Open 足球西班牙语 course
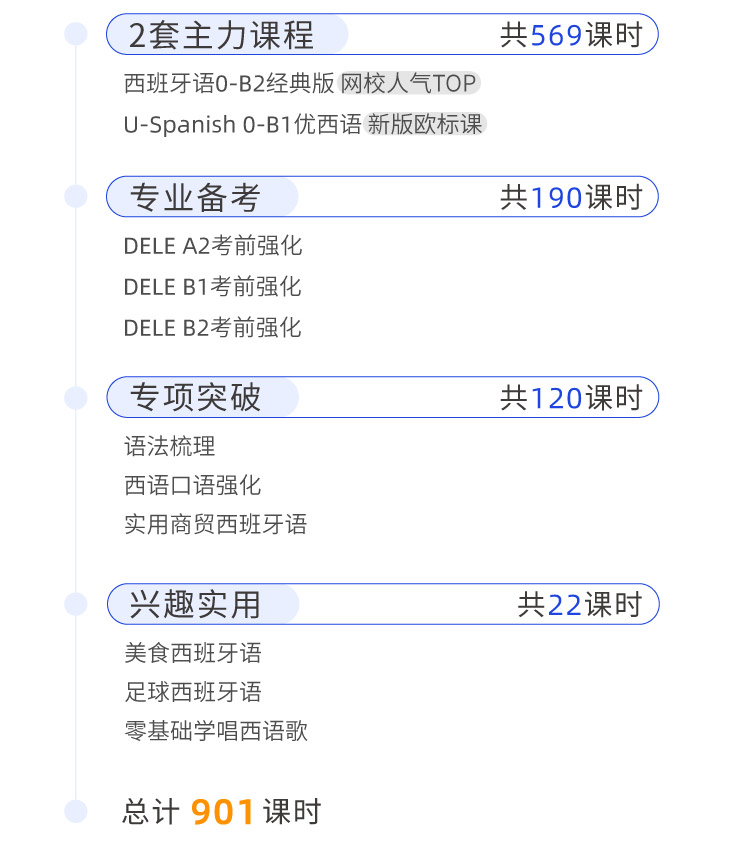Viewport: 750px width, 867px height. pos(192,692)
